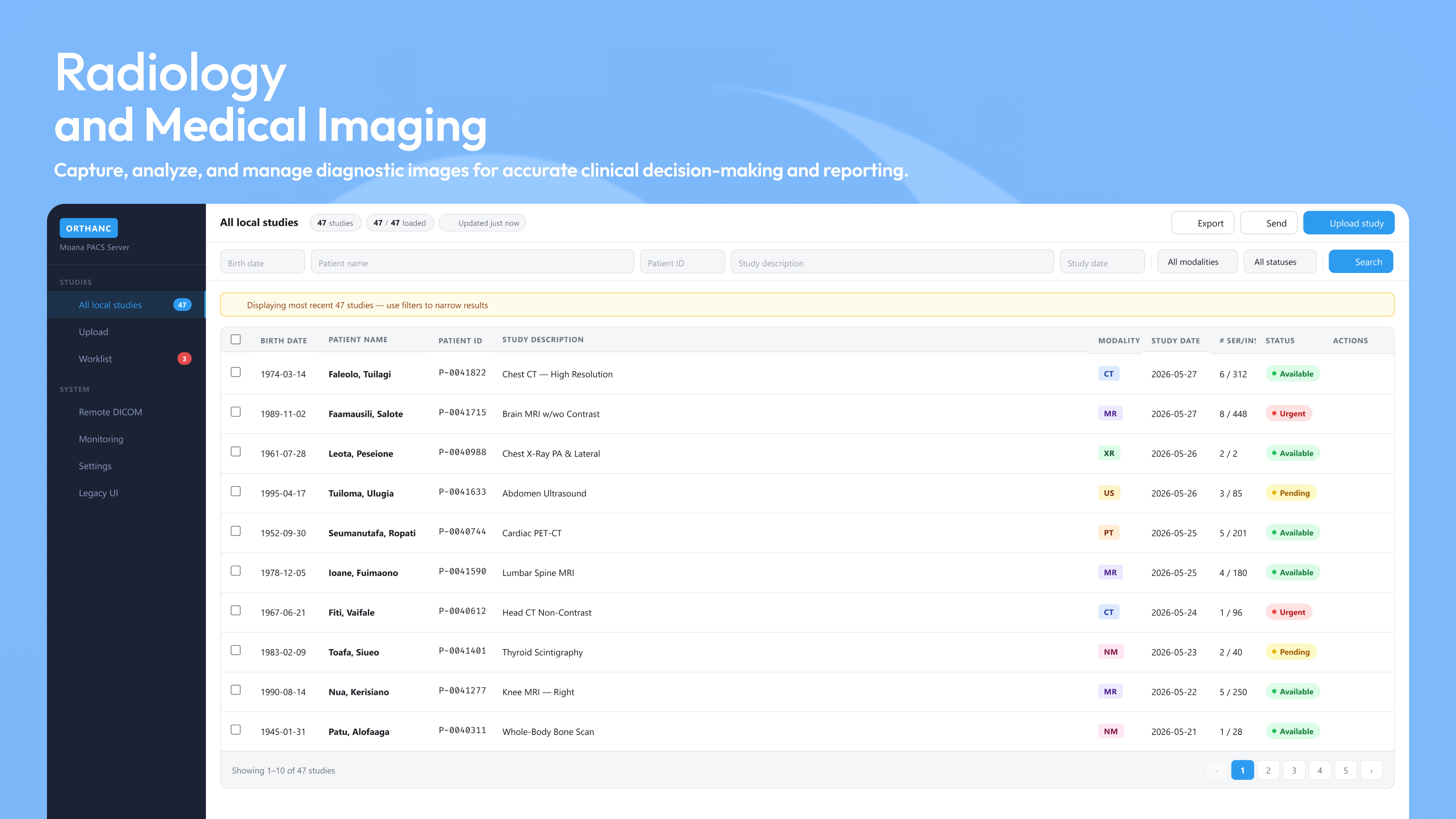Screen dimensions: 1456x819
Task: Focus the Study date filter field
Action: click(1102, 262)
